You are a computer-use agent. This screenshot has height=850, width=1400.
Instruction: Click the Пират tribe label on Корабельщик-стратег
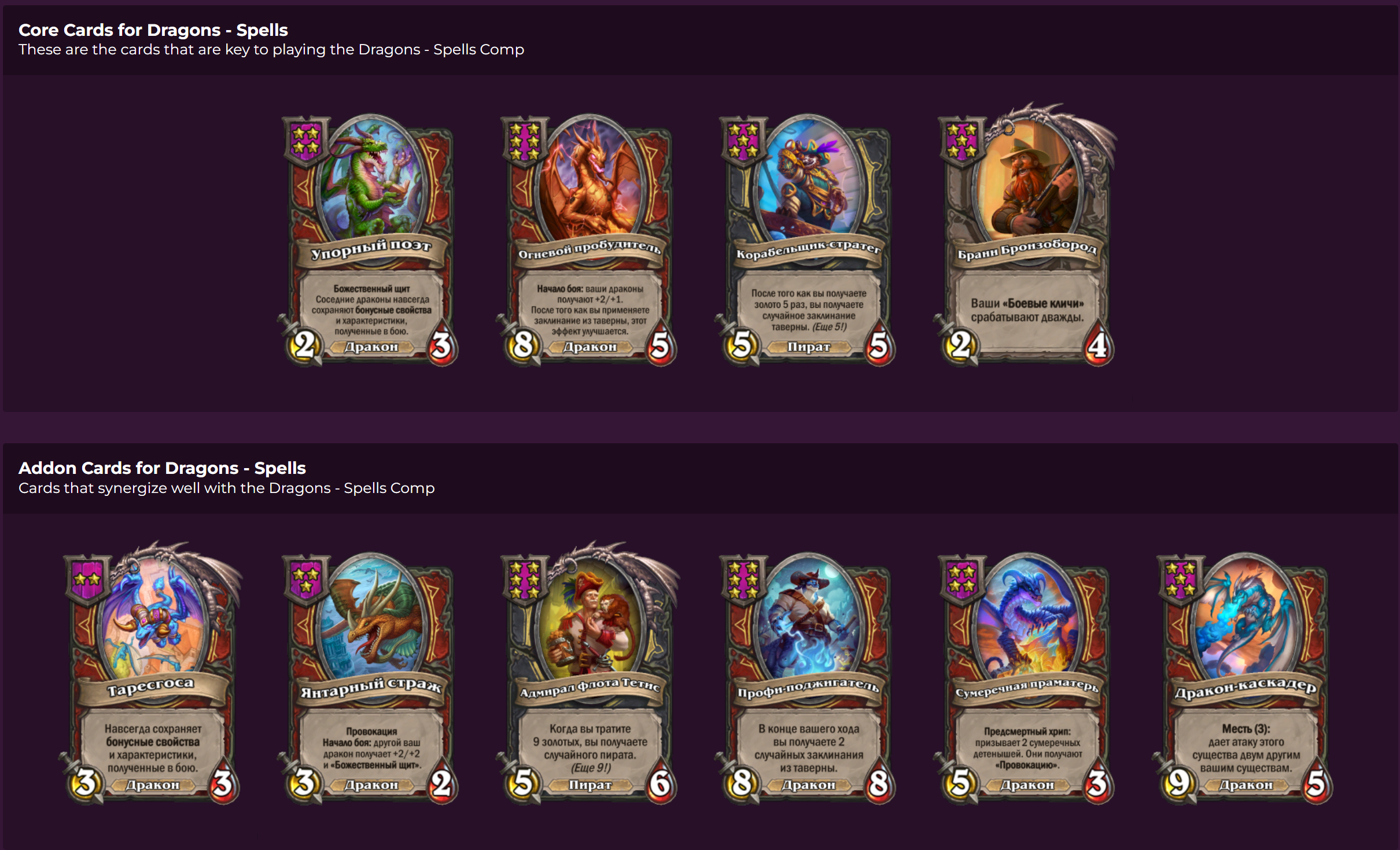pyautogui.click(x=808, y=347)
